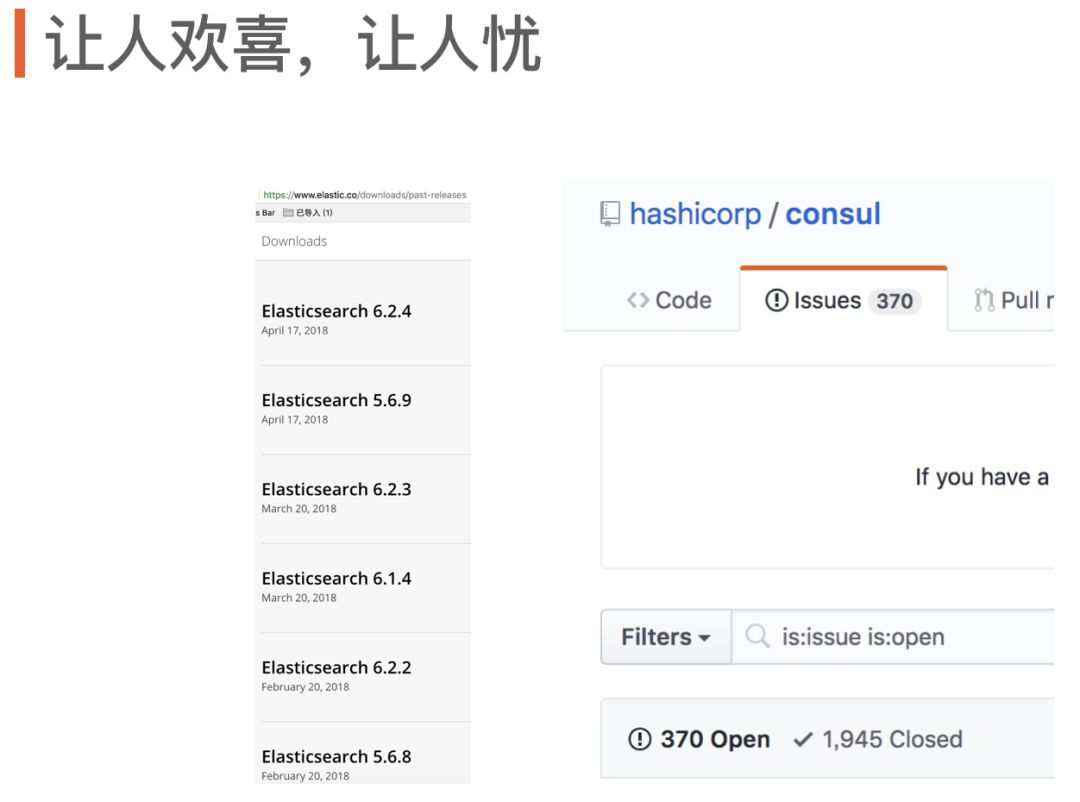Open the consul repository link

(x=833, y=214)
